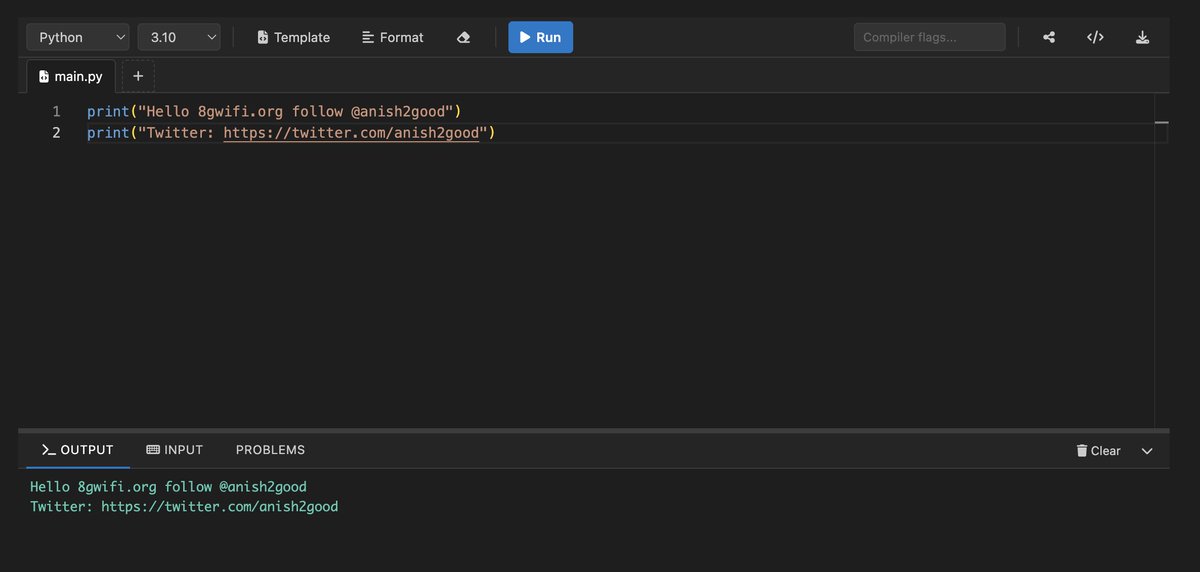Screen dimensions: 1200x572
Task: Clear the output console
Action: 1098,451
